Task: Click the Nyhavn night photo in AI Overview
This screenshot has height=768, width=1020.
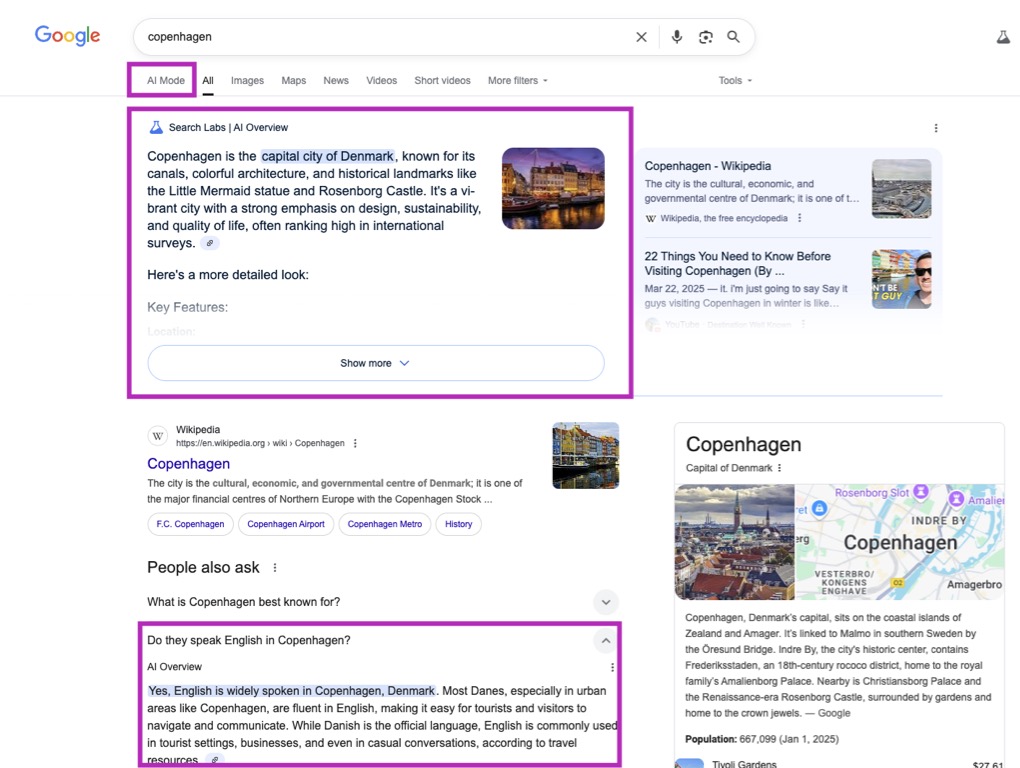Action: 553,189
